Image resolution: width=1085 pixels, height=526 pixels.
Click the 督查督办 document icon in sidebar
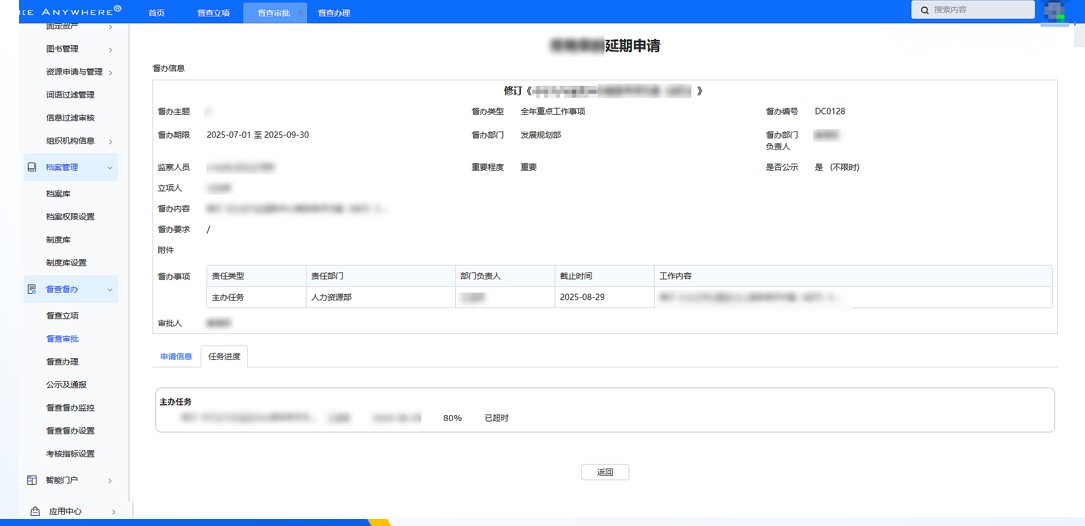coord(32,289)
